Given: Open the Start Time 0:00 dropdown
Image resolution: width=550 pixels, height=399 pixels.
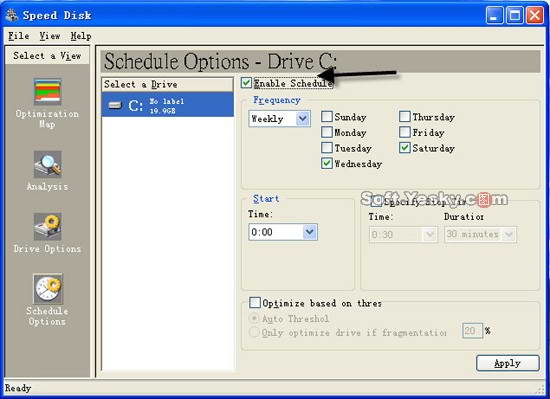Looking at the screenshot, I should [309, 232].
